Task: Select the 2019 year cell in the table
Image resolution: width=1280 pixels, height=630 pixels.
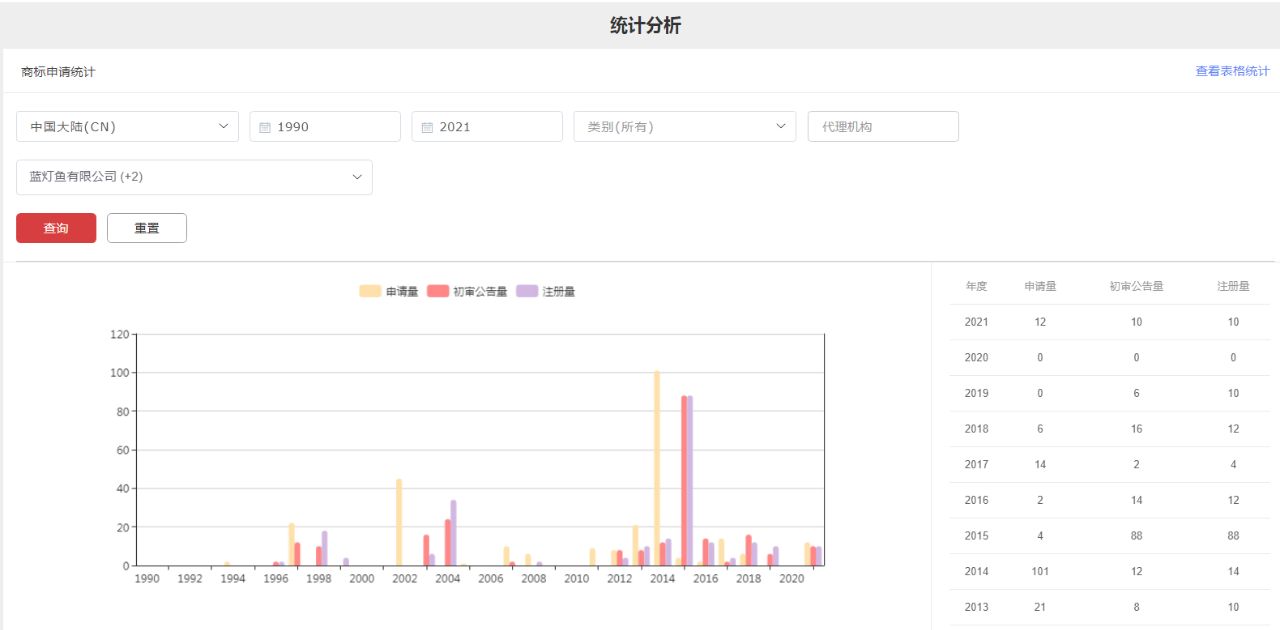Action: pyautogui.click(x=976, y=393)
